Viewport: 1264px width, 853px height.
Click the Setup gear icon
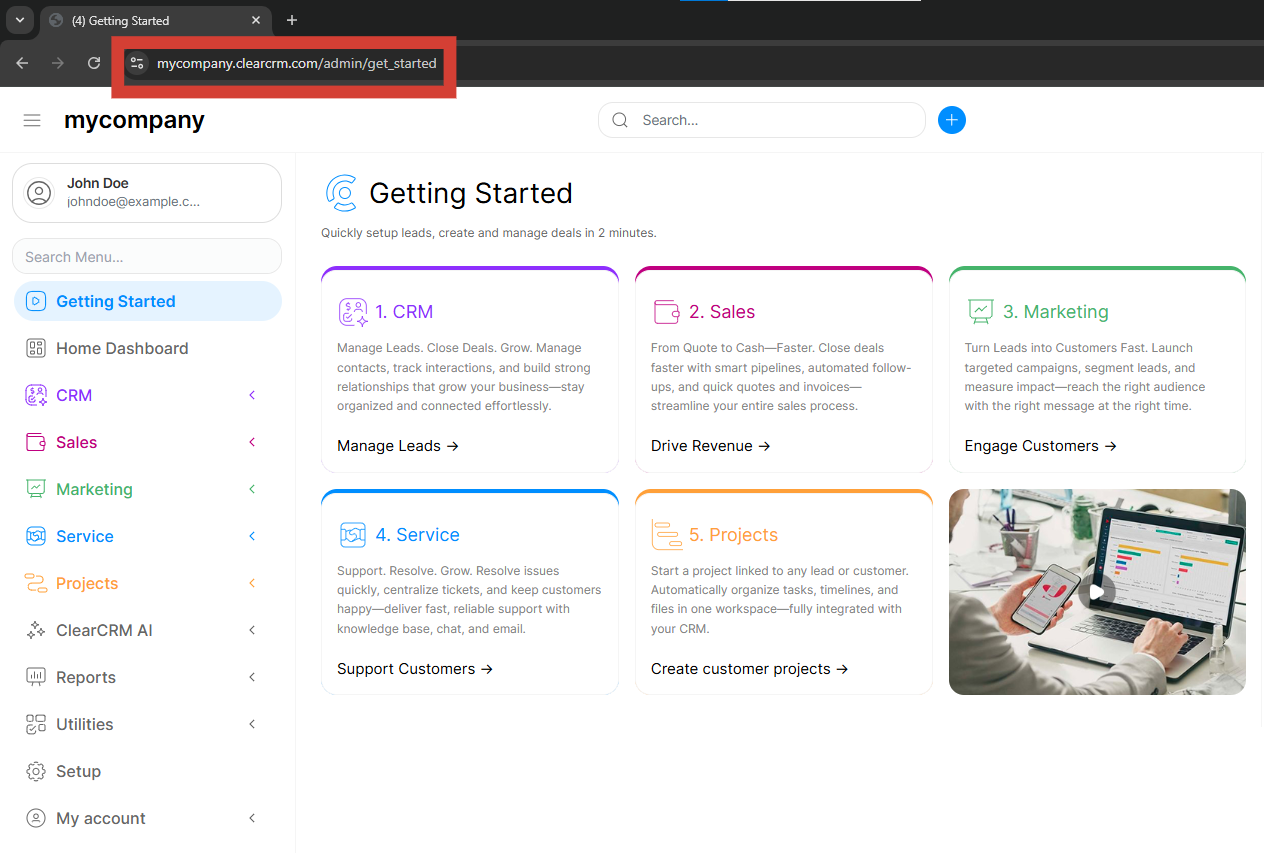click(x=36, y=771)
